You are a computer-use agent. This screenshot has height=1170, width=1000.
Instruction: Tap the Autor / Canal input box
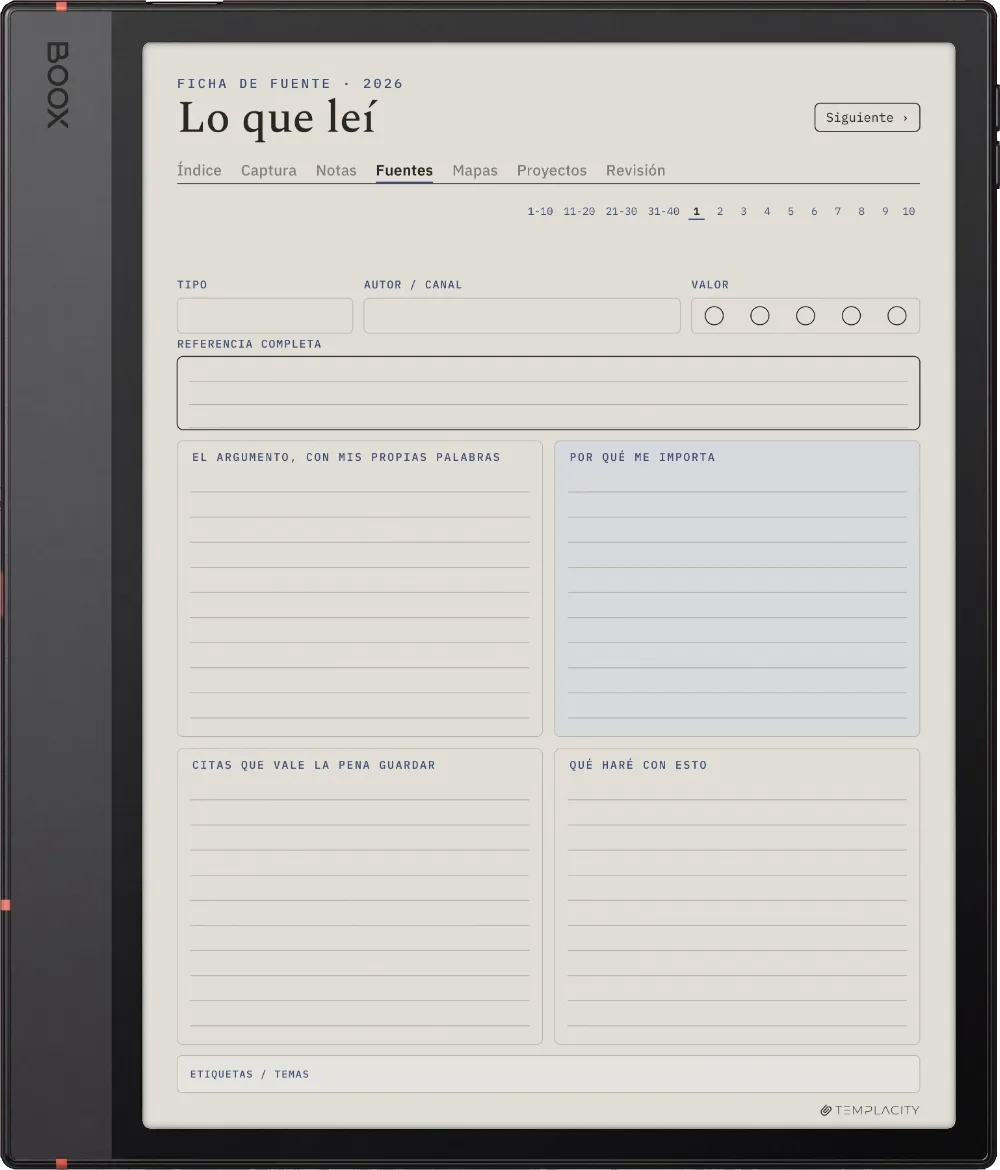(522, 316)
